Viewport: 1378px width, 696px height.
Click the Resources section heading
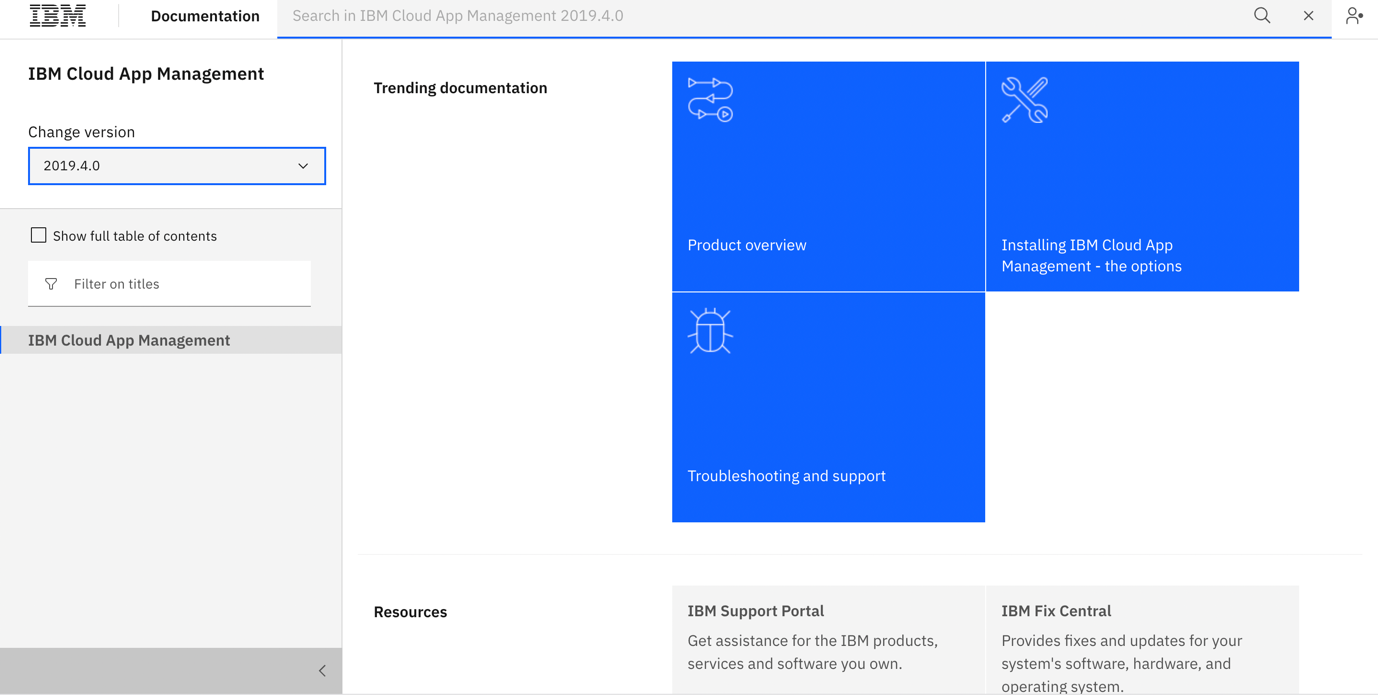(x=410, y=612)
